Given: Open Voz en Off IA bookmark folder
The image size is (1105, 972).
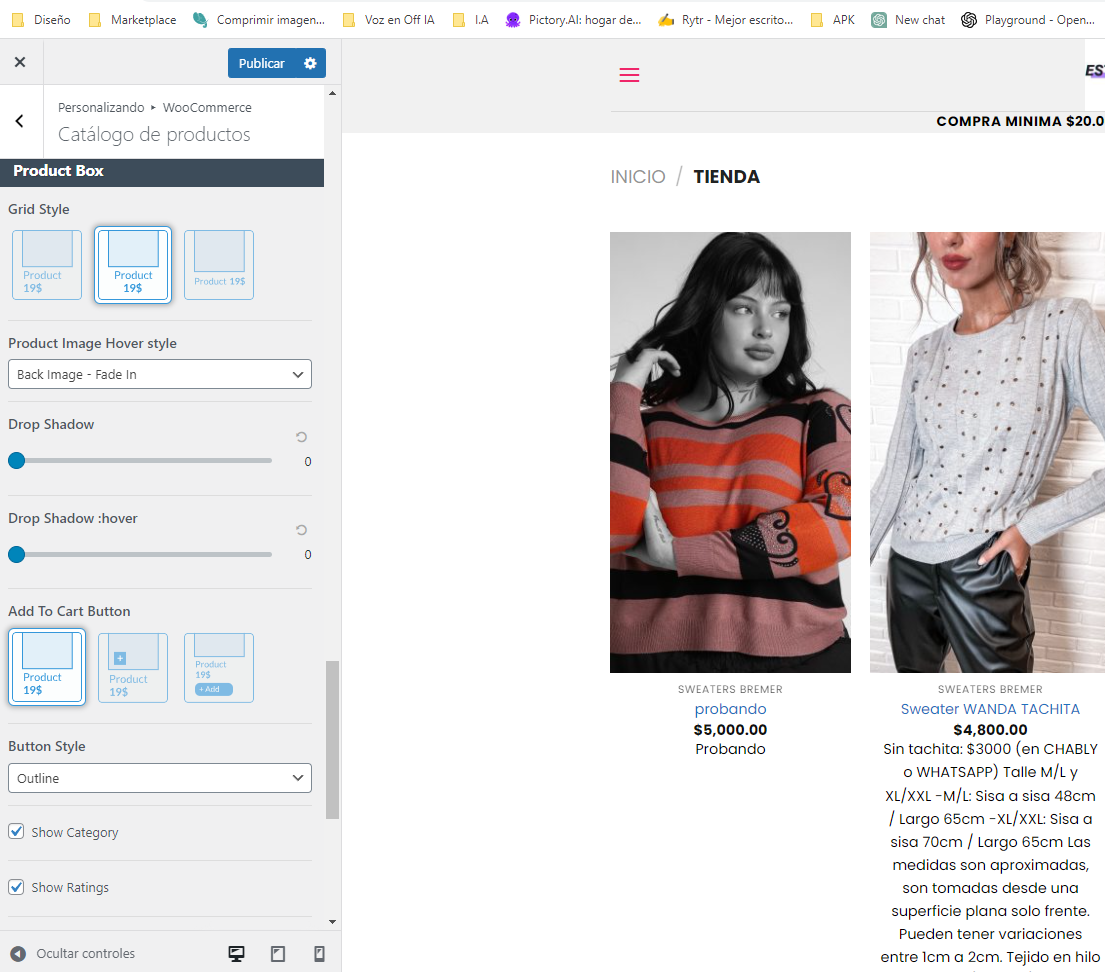Looking at the screenshot, I should (388, 20).
